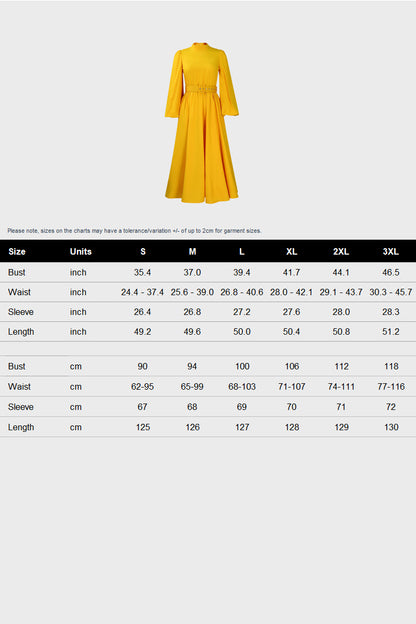Click the 'Length' label in cm row
This screenshot has height=624, width=416.
click(x=21, y=427)
